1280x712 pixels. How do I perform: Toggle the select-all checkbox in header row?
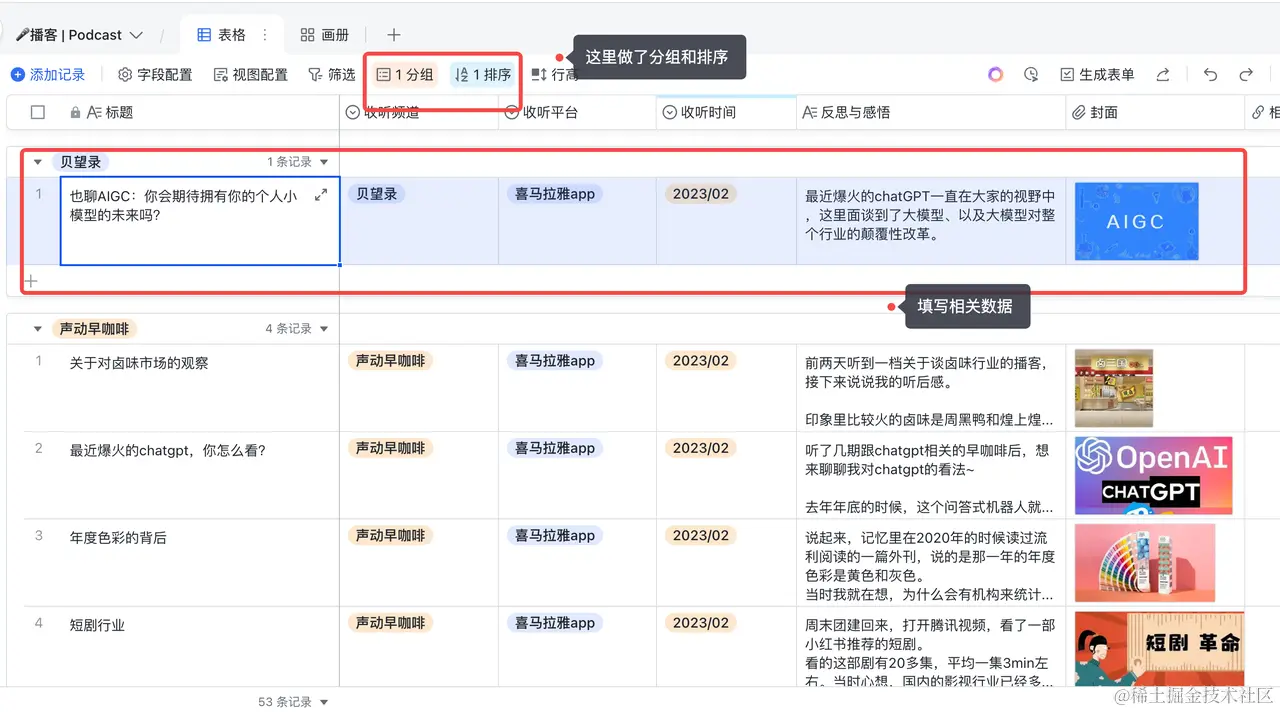[37, 112]
